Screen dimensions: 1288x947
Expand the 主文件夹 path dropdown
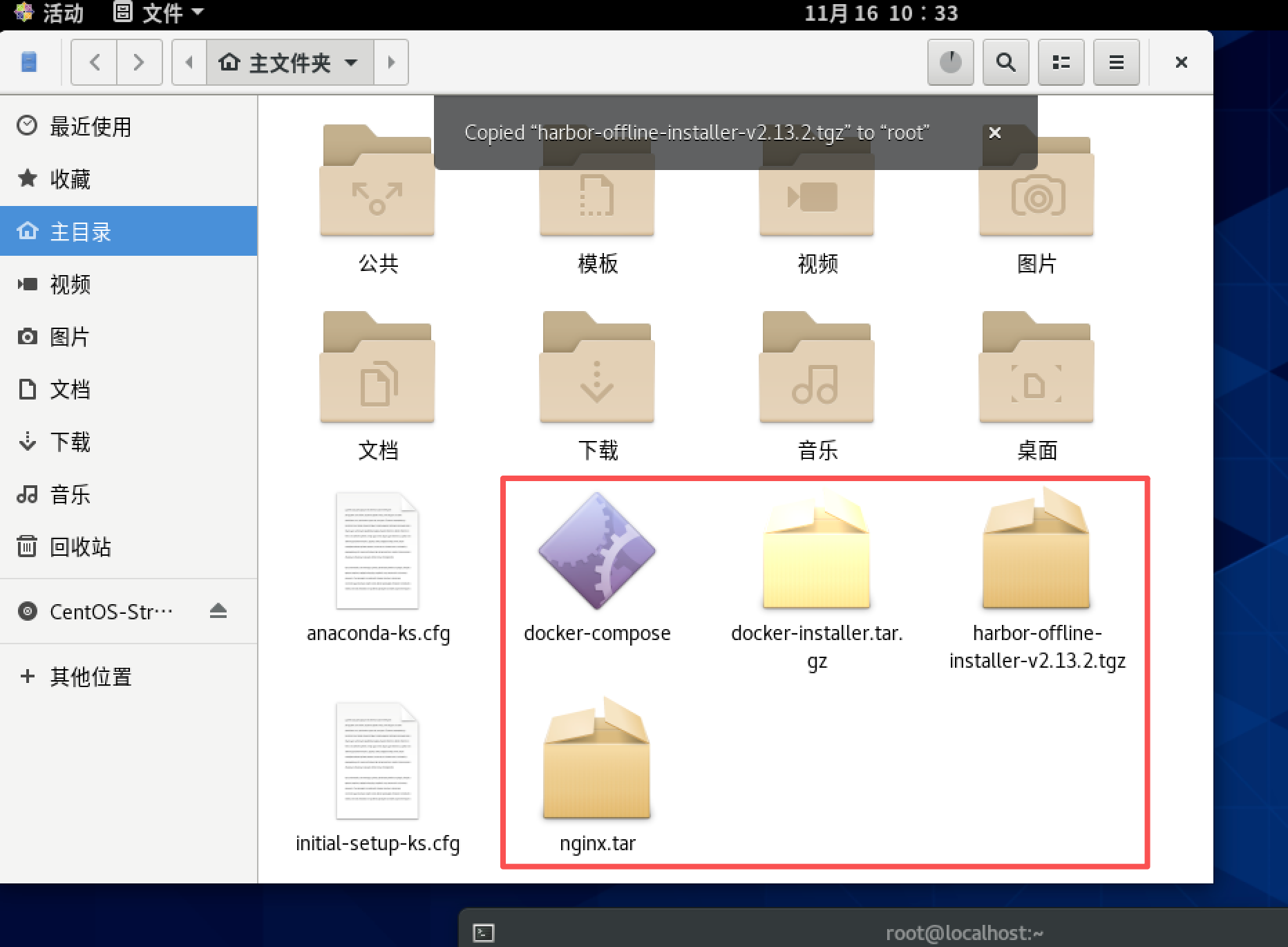click(352, 63)
